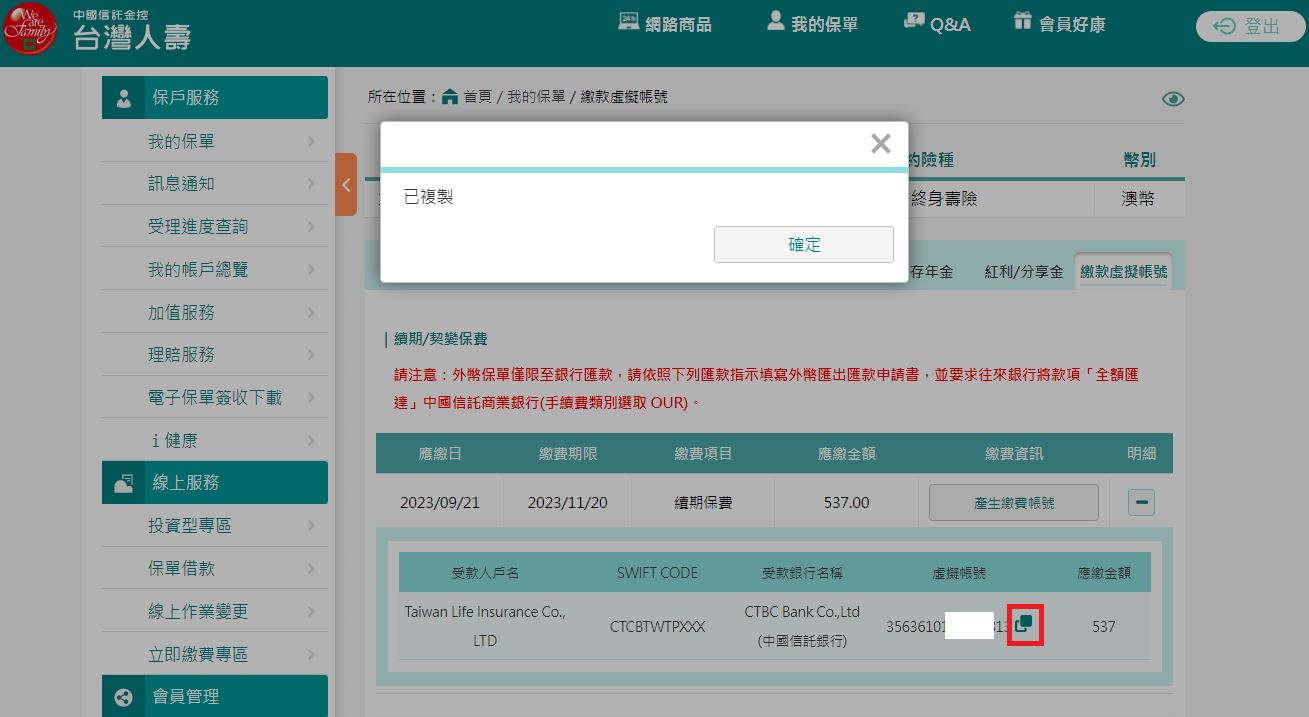
Task: Open the 網路商品 menu
Action: 665,23
